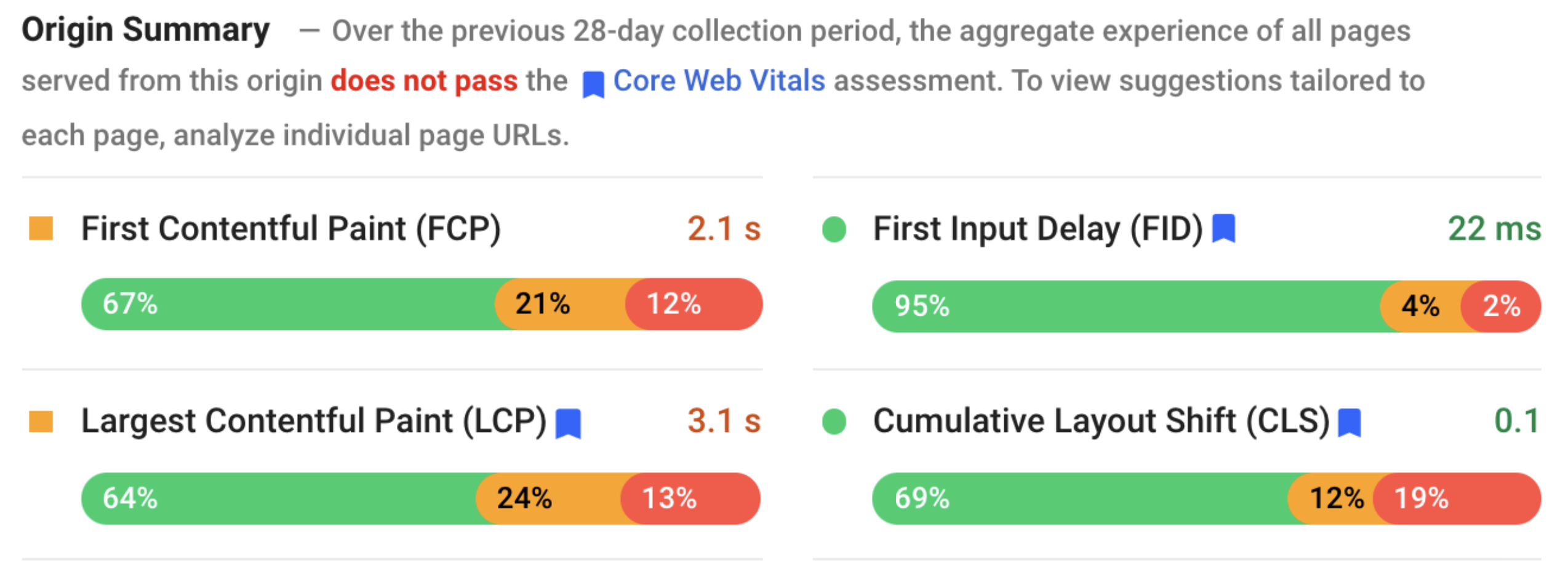Viewport: 1568px width, 576px height.
Task: Click the green circle beside Cumulative Layout Shift
Action: pyautogui.click(x=834, y=422)
